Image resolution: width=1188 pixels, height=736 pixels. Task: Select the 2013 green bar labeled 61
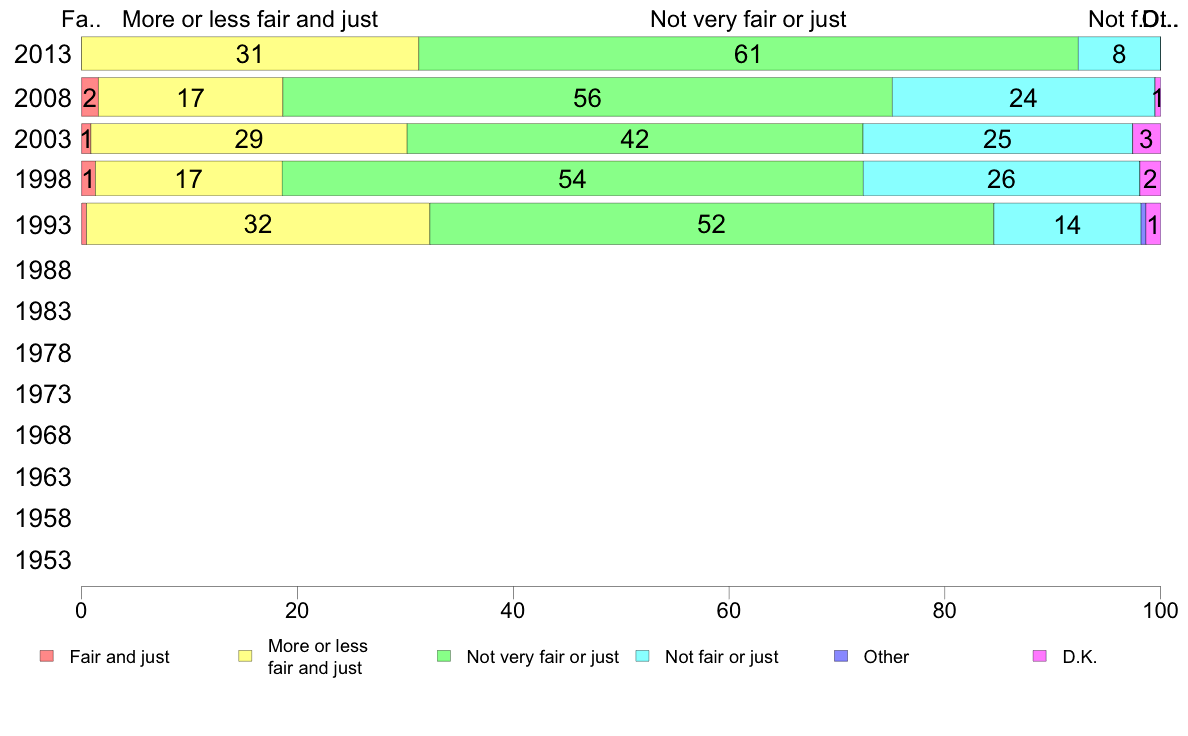(748, 54)
